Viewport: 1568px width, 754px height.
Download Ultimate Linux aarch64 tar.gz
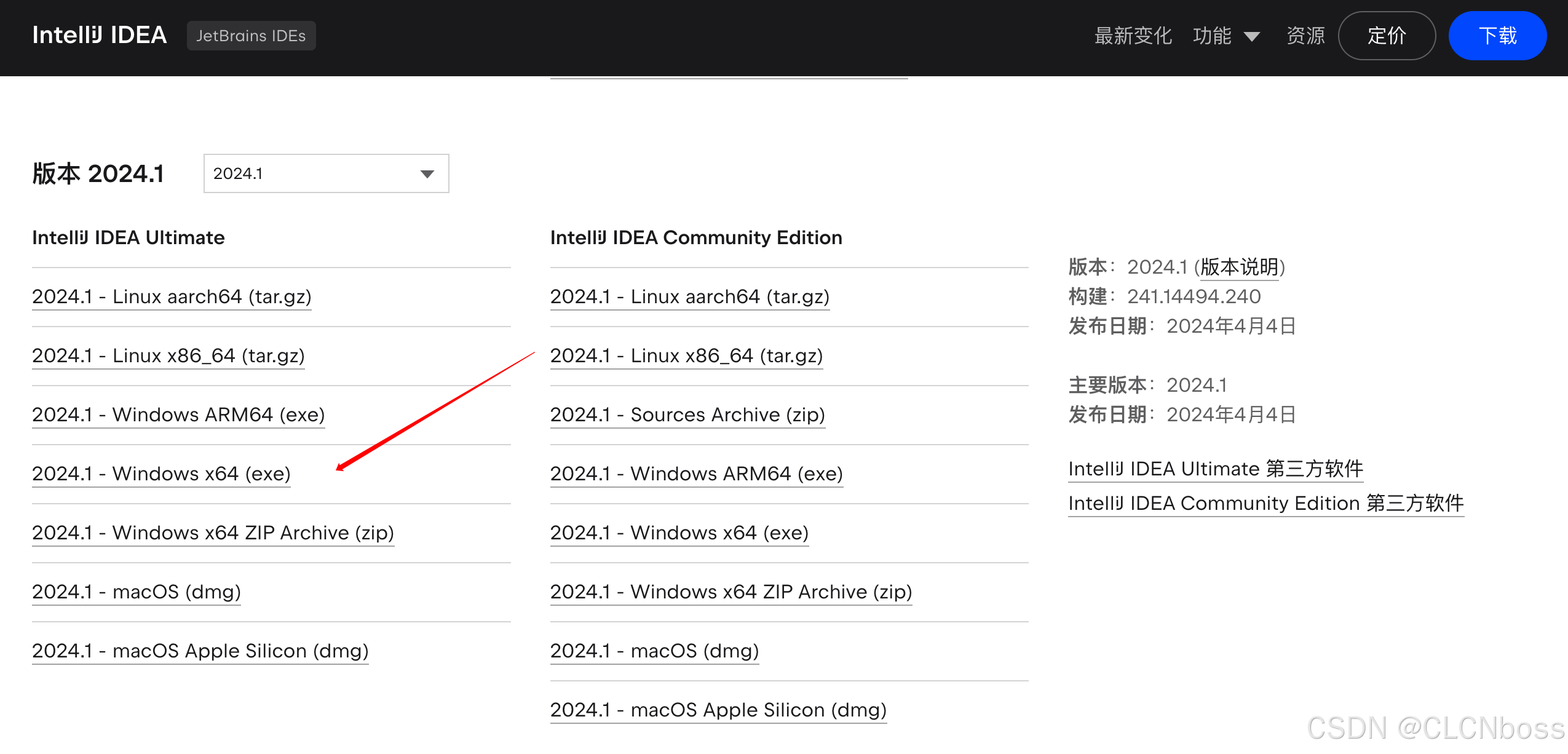click(172, 296)
